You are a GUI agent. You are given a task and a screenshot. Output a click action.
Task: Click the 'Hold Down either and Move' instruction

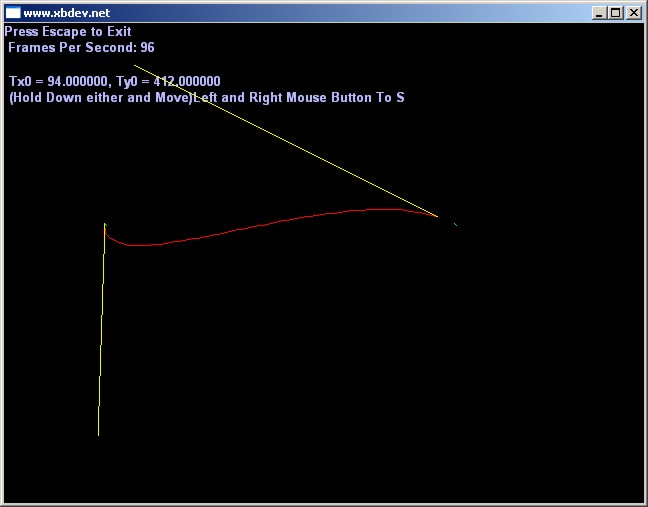pos(100,98)
